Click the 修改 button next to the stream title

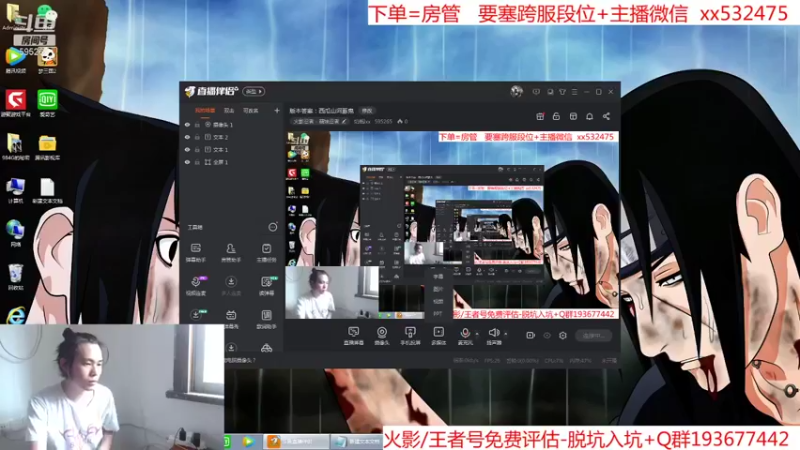click(x=367, y=111)
